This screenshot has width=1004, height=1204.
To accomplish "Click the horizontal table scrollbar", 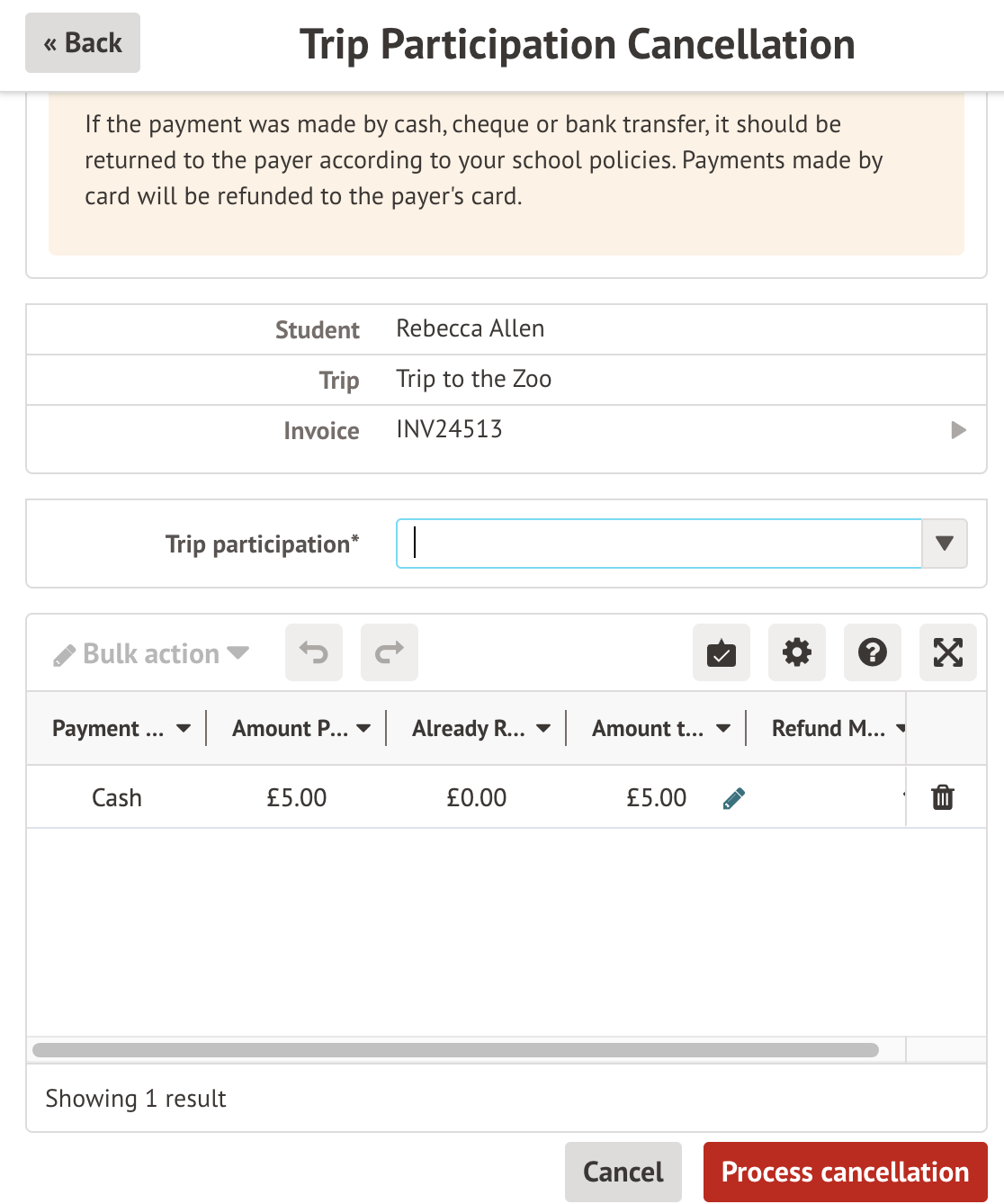I will (x=455, y=1050).
